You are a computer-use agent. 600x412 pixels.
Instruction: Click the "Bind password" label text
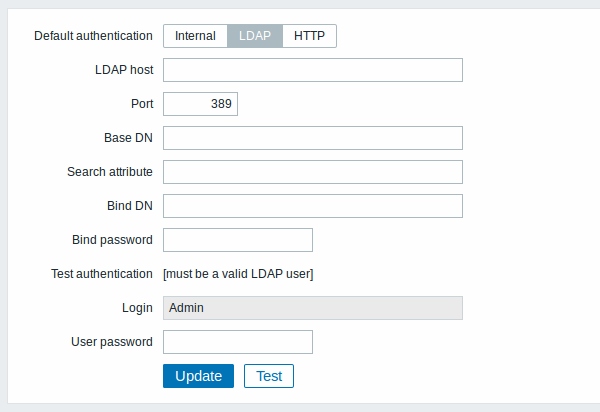pos(112,240)
